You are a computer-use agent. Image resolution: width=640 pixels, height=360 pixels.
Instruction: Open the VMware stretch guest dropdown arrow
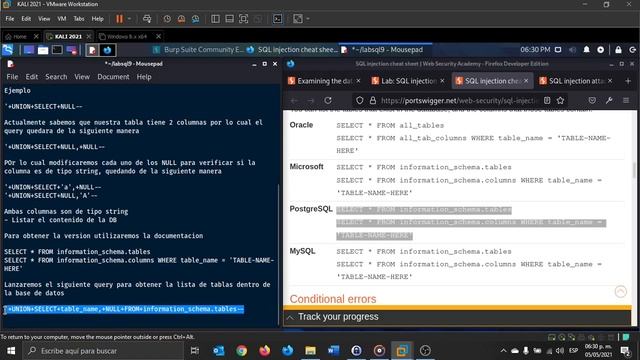coord(308,19)
